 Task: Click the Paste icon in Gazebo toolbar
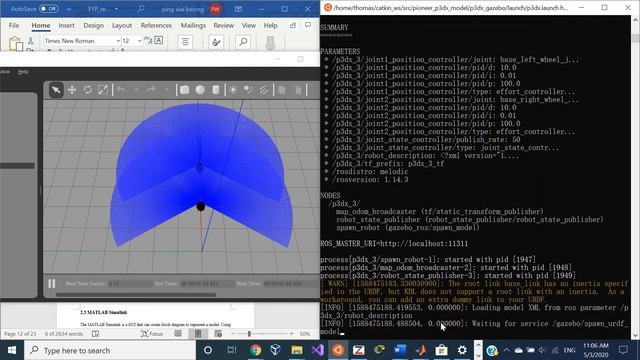click(298, 90)
